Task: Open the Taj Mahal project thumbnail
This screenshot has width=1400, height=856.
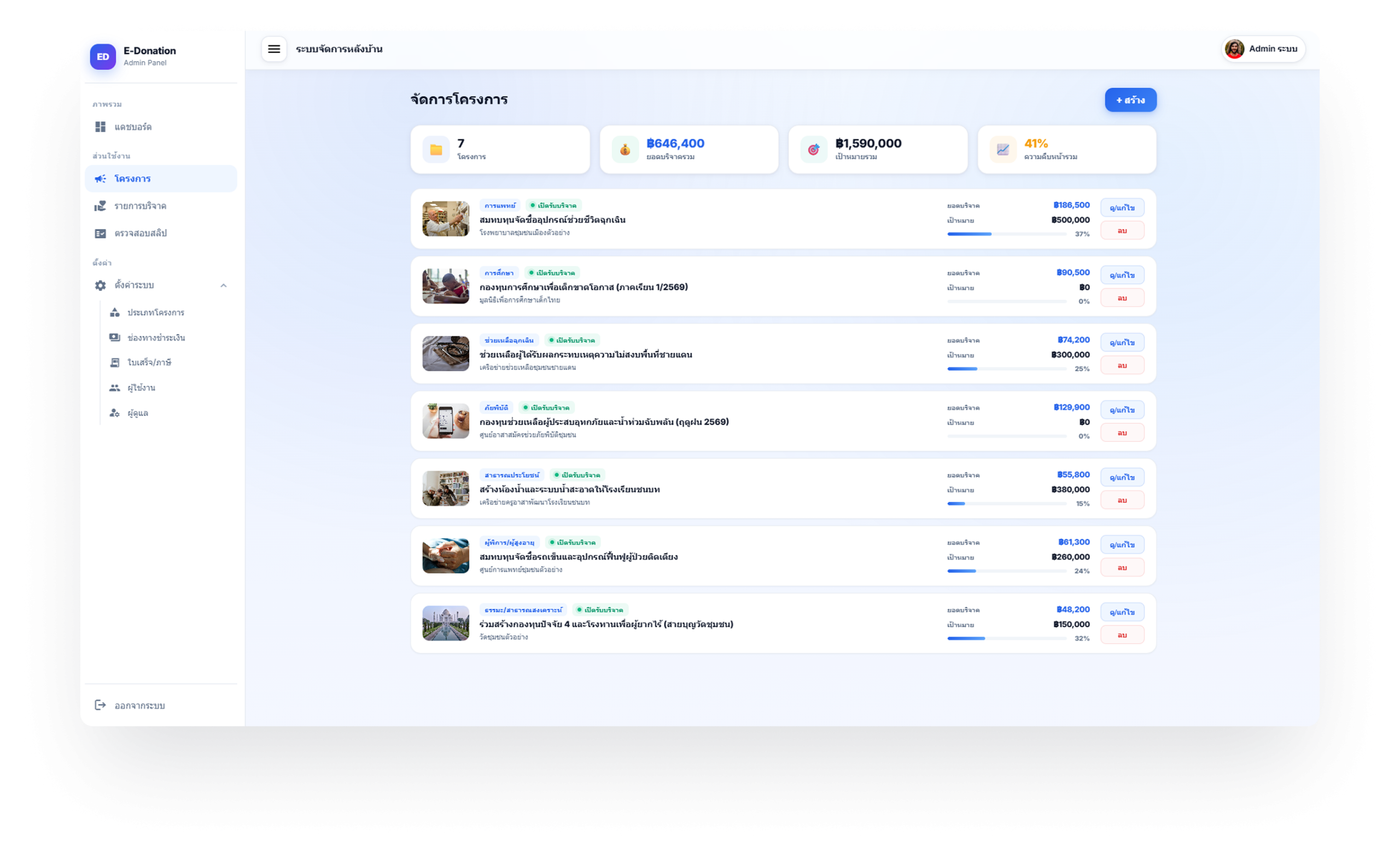Action: point(446,623)
